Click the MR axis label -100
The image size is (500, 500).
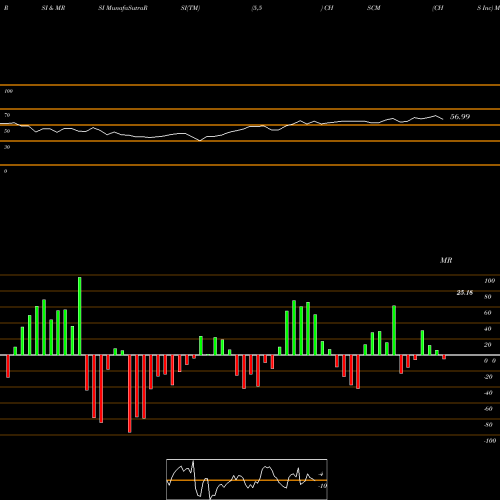pyautogui.click(x=490, y=441)
